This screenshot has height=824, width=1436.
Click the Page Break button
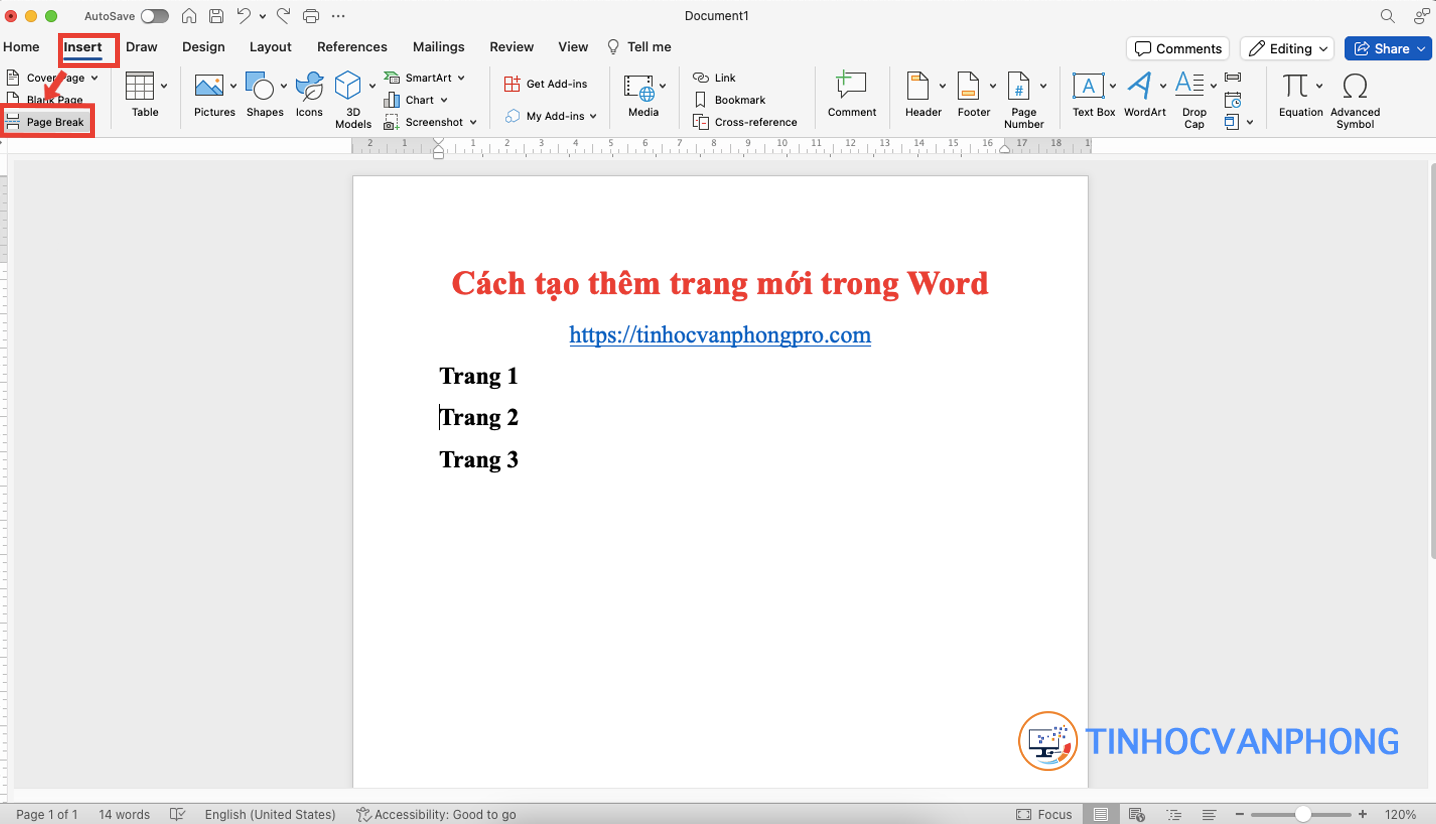click(x=47, y=122)
